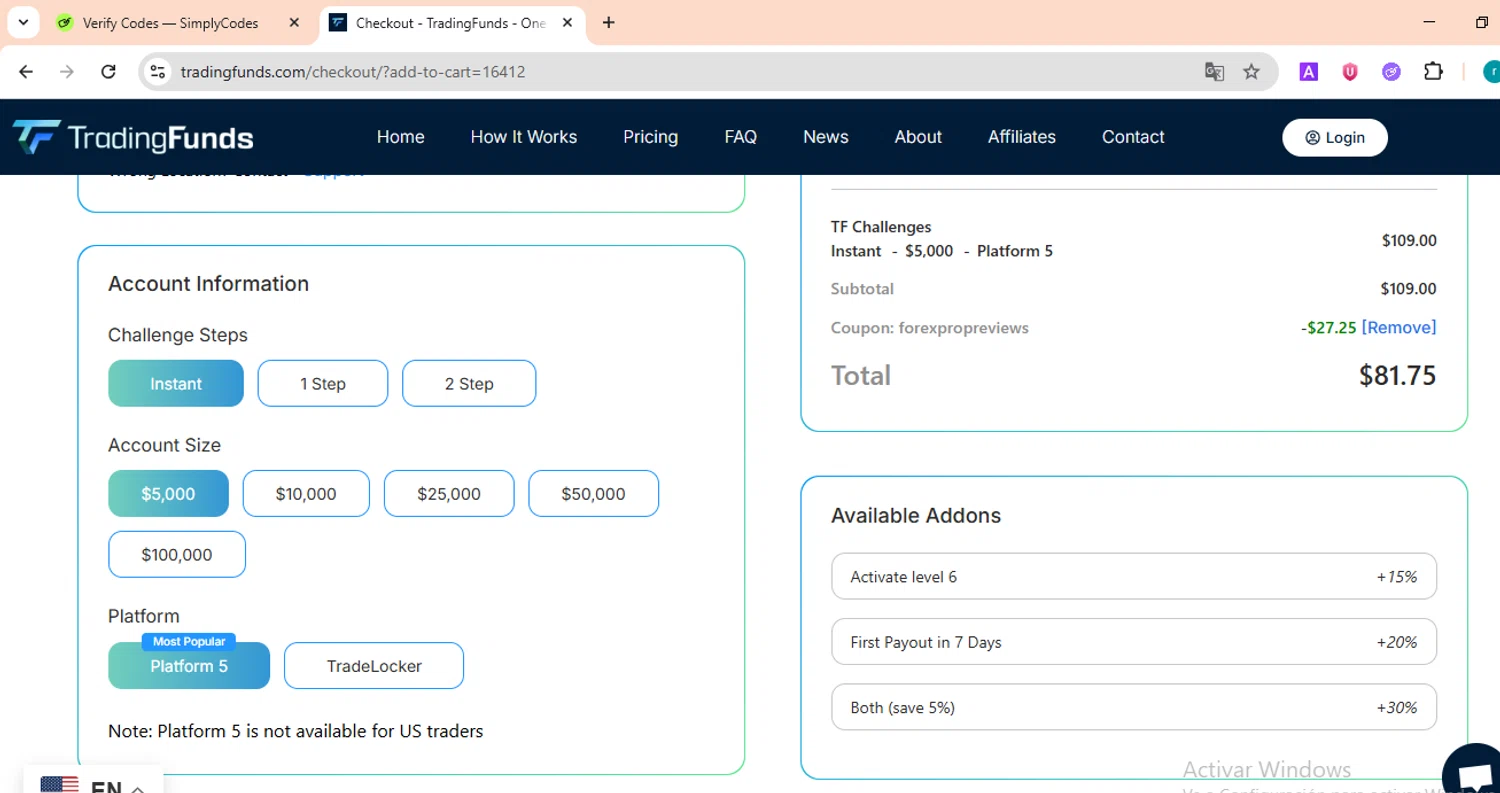Bookmark this page with star icon

pos(1251,72)
